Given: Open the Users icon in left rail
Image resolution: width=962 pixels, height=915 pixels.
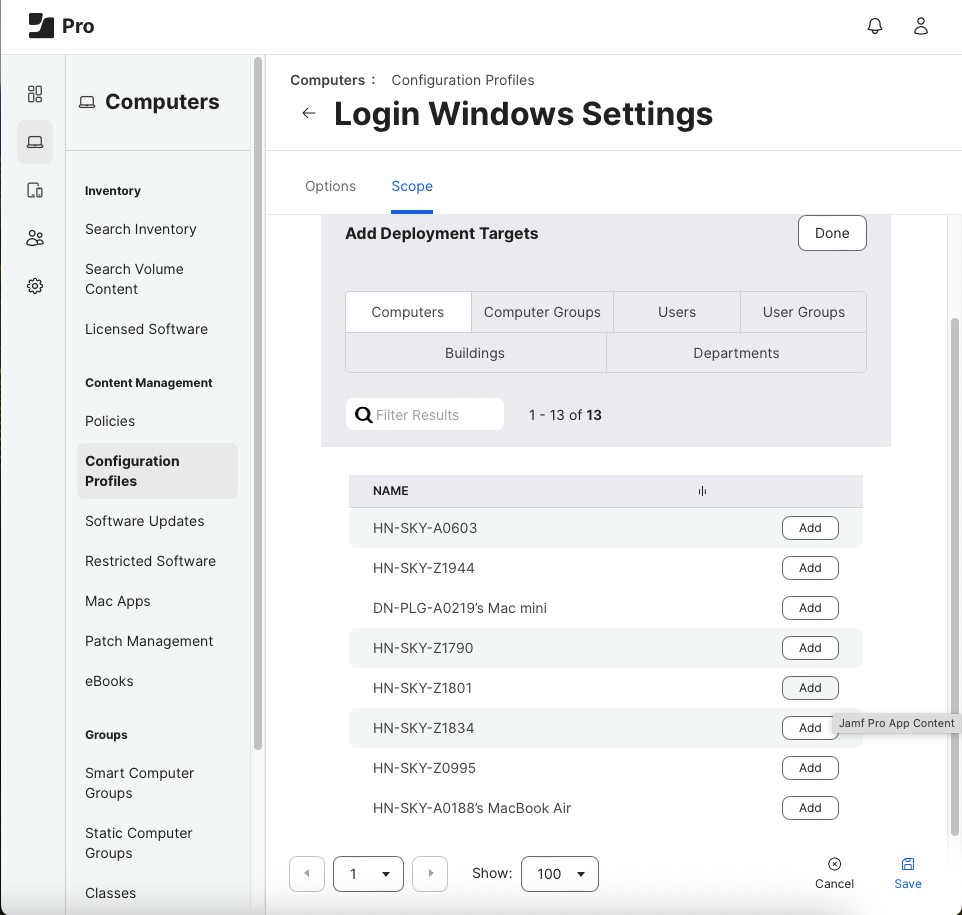Looking at the screenshot, I should coord(35,238).
